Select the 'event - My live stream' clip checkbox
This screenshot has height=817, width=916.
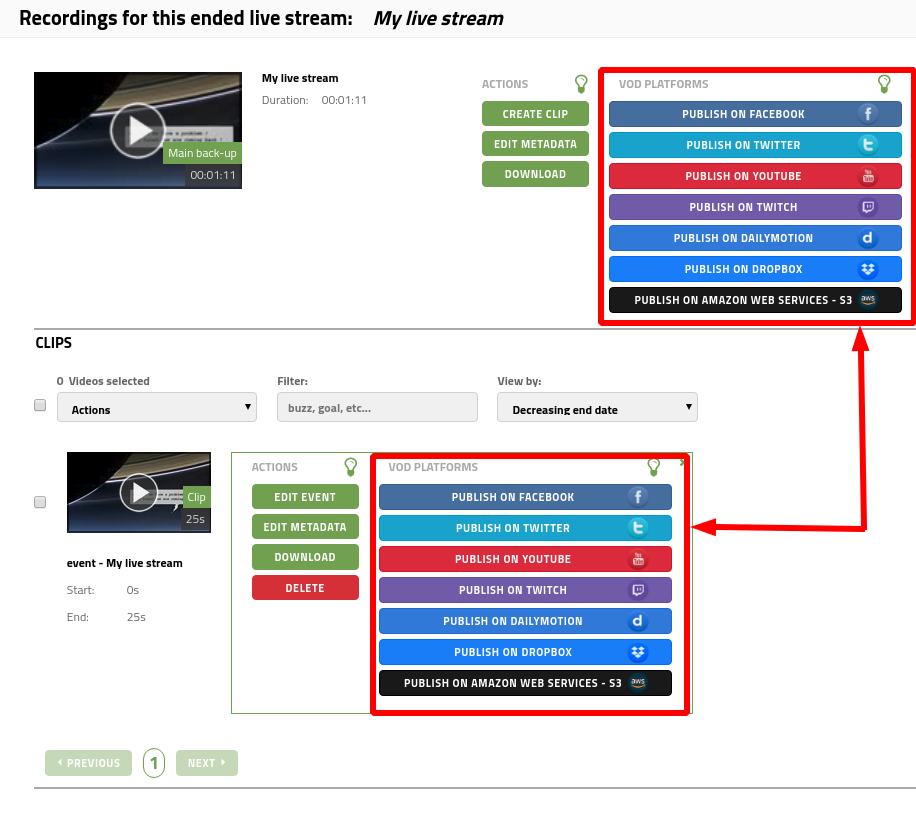(40, 502)
